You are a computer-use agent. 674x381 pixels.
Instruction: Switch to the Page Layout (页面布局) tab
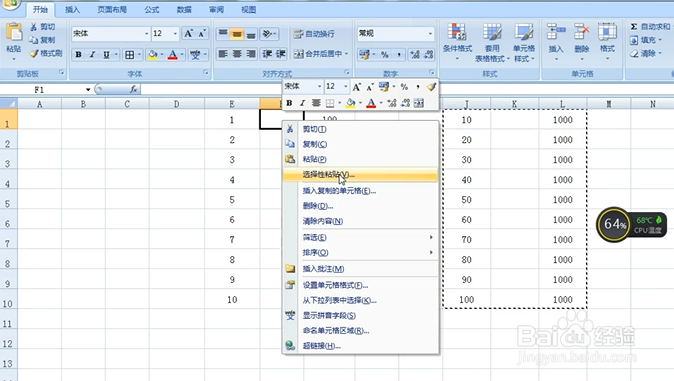coord(112,9)
